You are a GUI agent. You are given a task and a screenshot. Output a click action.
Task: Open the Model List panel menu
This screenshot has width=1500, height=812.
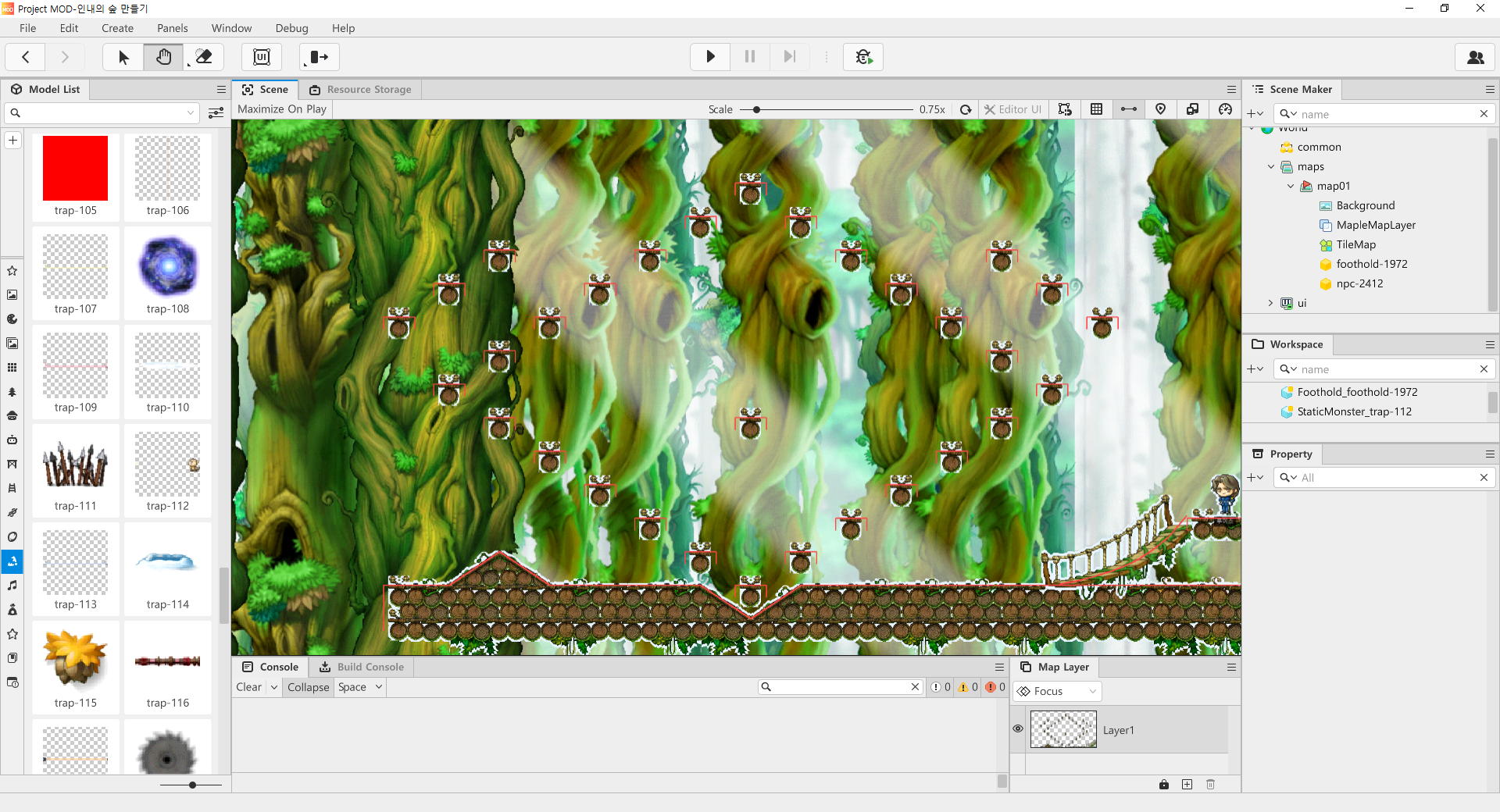click(221, 90)
